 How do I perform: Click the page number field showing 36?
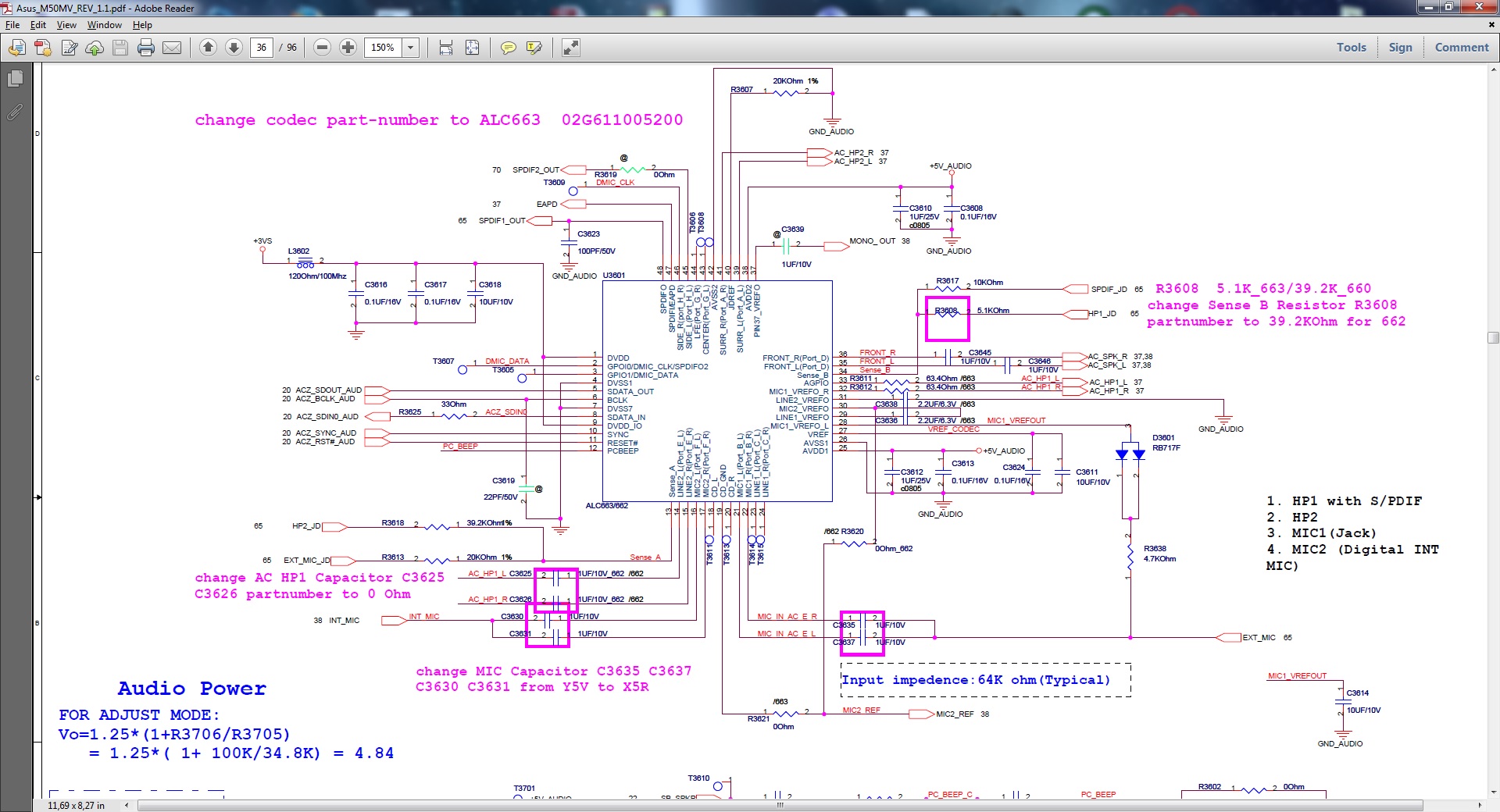(x=261, y=48)
